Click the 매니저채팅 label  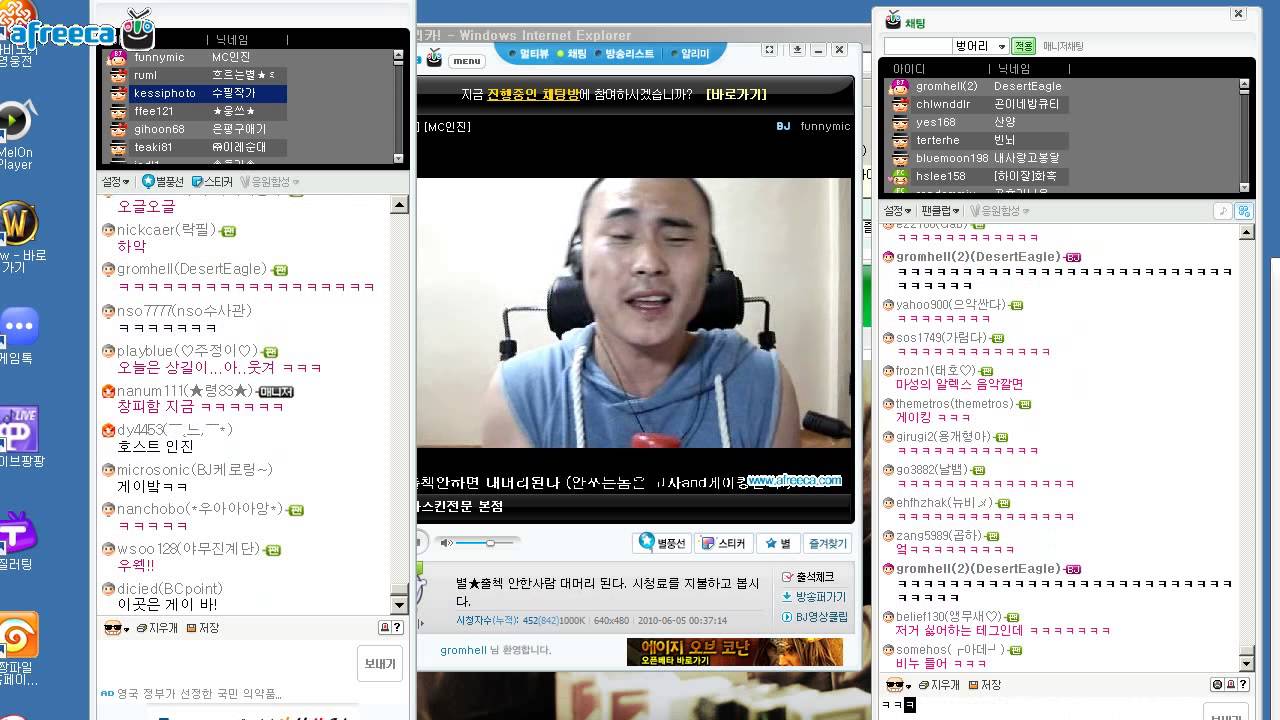1062,46
